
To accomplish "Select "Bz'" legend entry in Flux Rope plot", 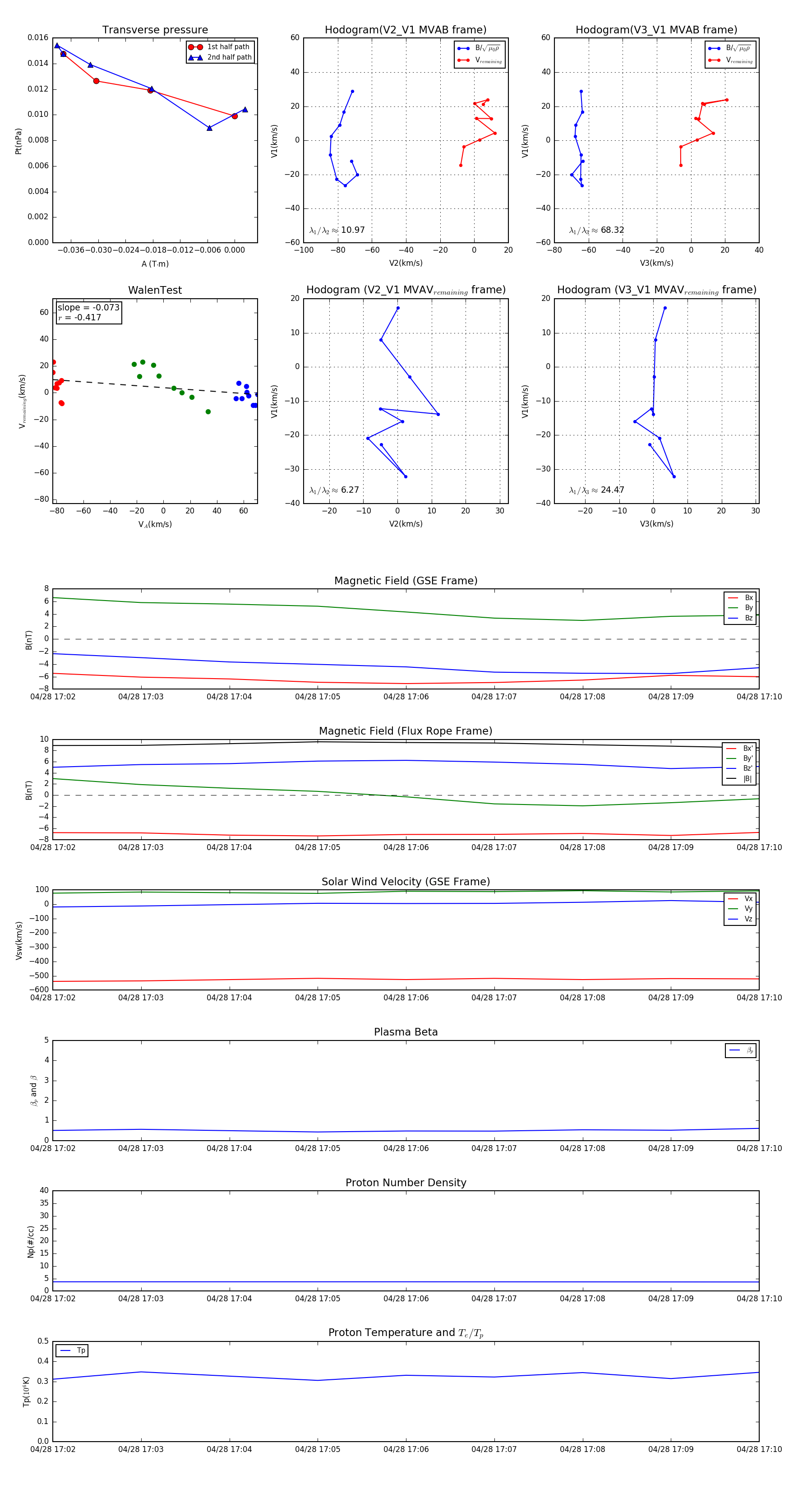I will [x=739, y=768].
